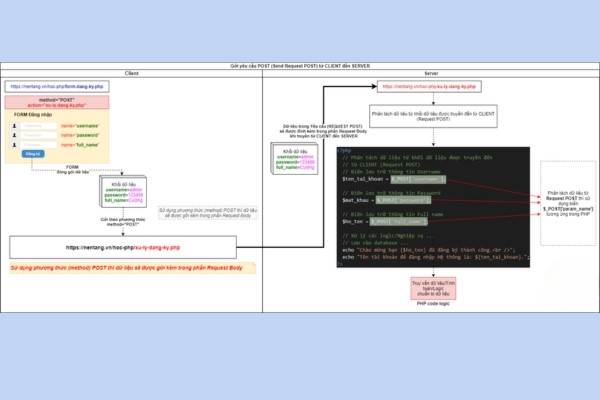Click the large xu-ly-dang-ky.php URL in Client
Screen dimensions: 600x400
click(123, 246)
